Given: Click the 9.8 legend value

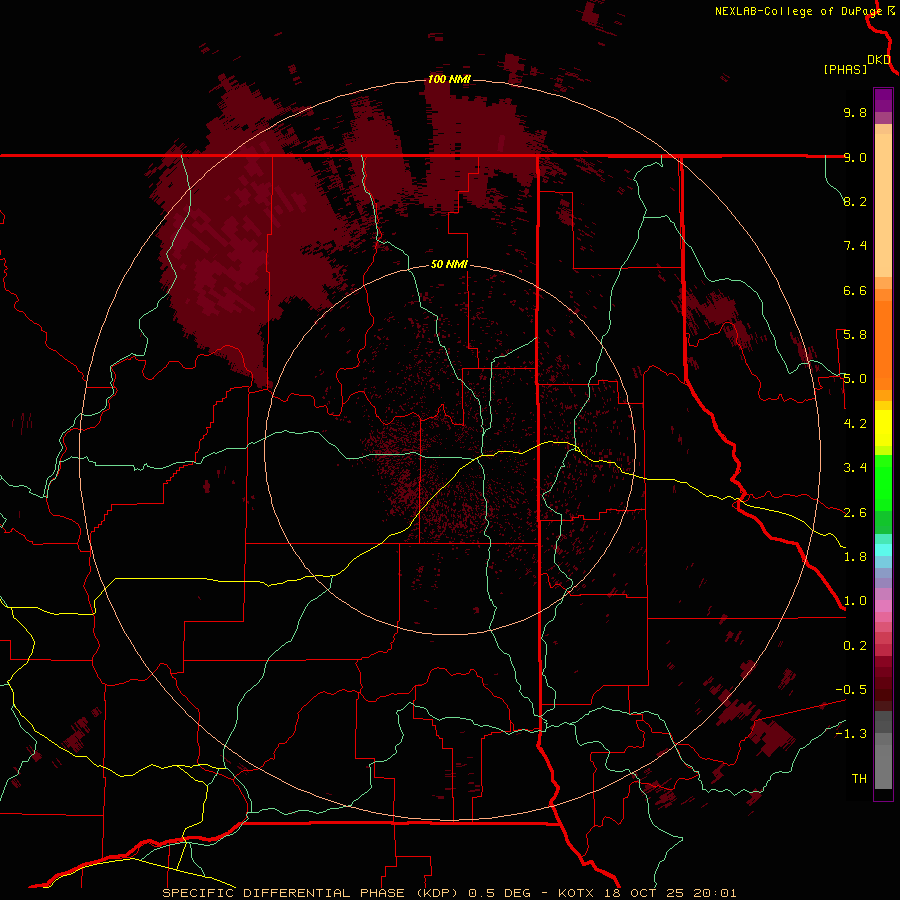Looking at the screenshot, I should click(855, 112).
